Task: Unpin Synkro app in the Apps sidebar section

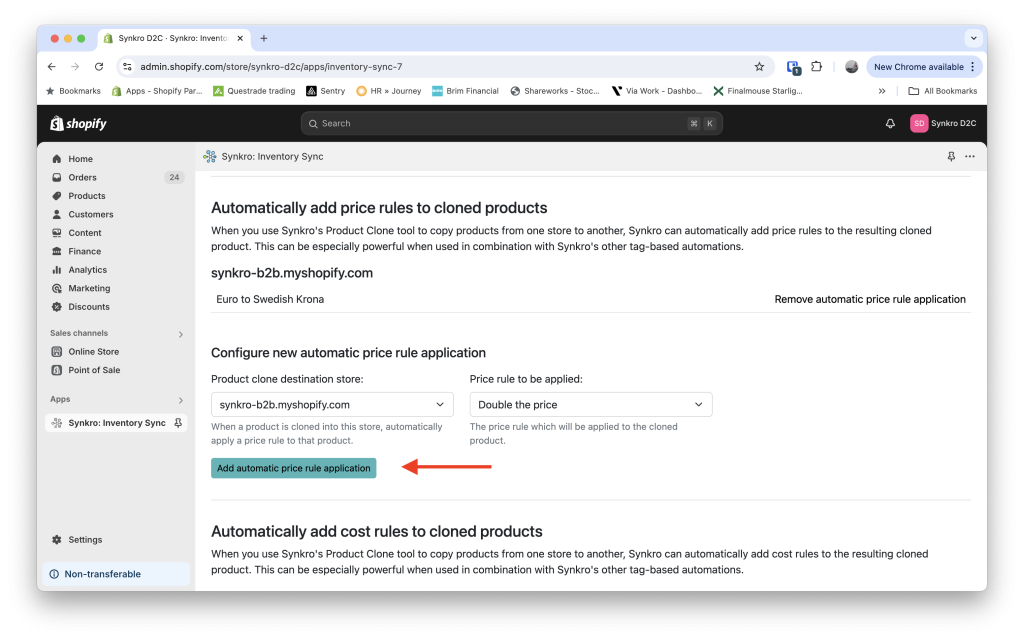Action: 180,422
